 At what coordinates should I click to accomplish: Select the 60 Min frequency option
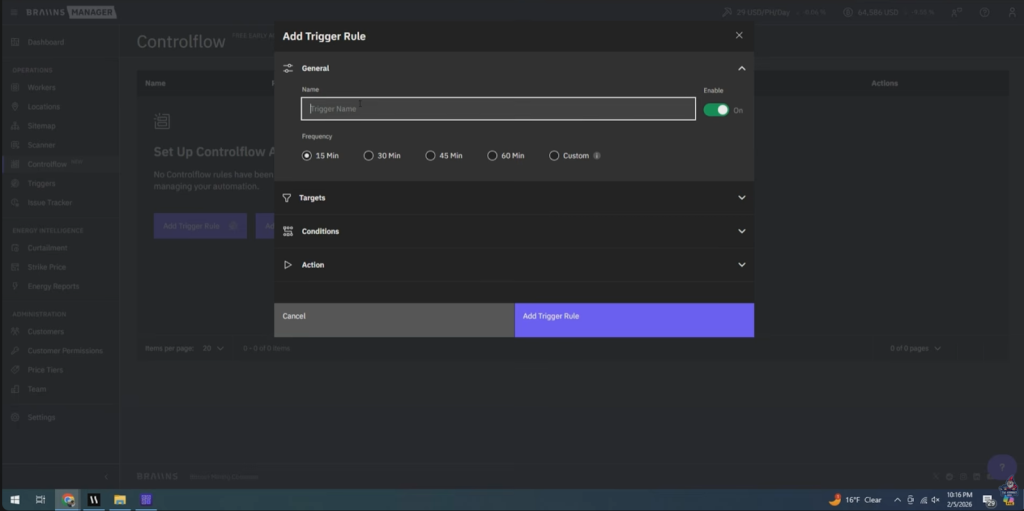(493, 156)
